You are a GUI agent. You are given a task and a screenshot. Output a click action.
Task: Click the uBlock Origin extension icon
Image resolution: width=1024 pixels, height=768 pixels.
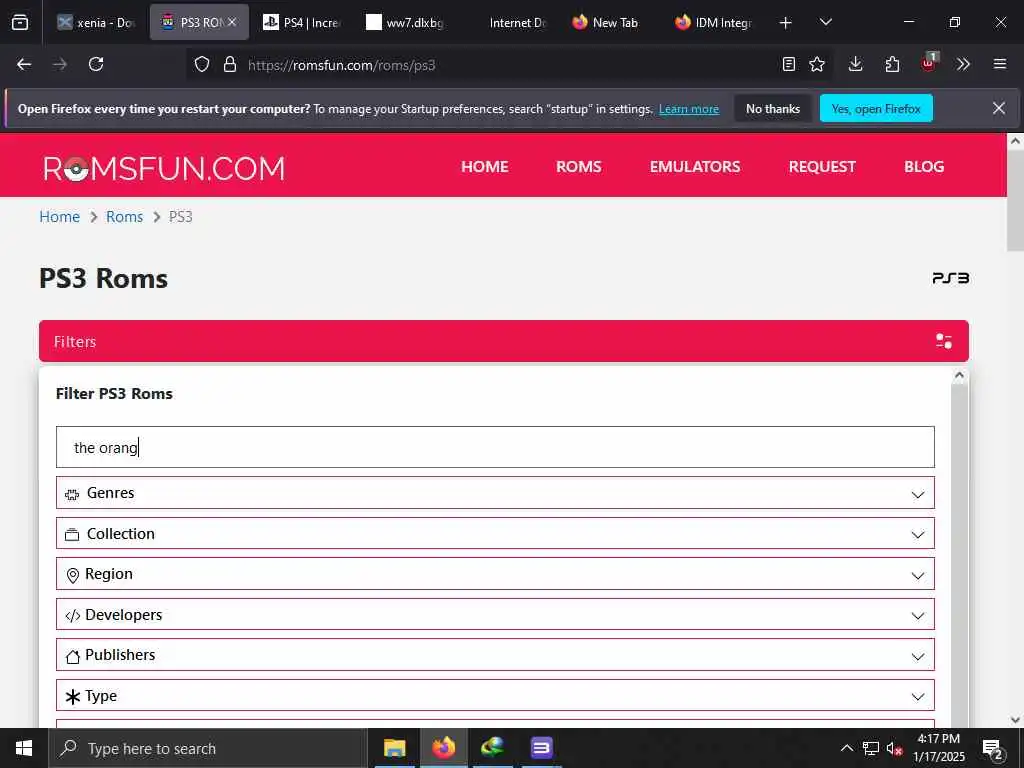click(929, 63)
